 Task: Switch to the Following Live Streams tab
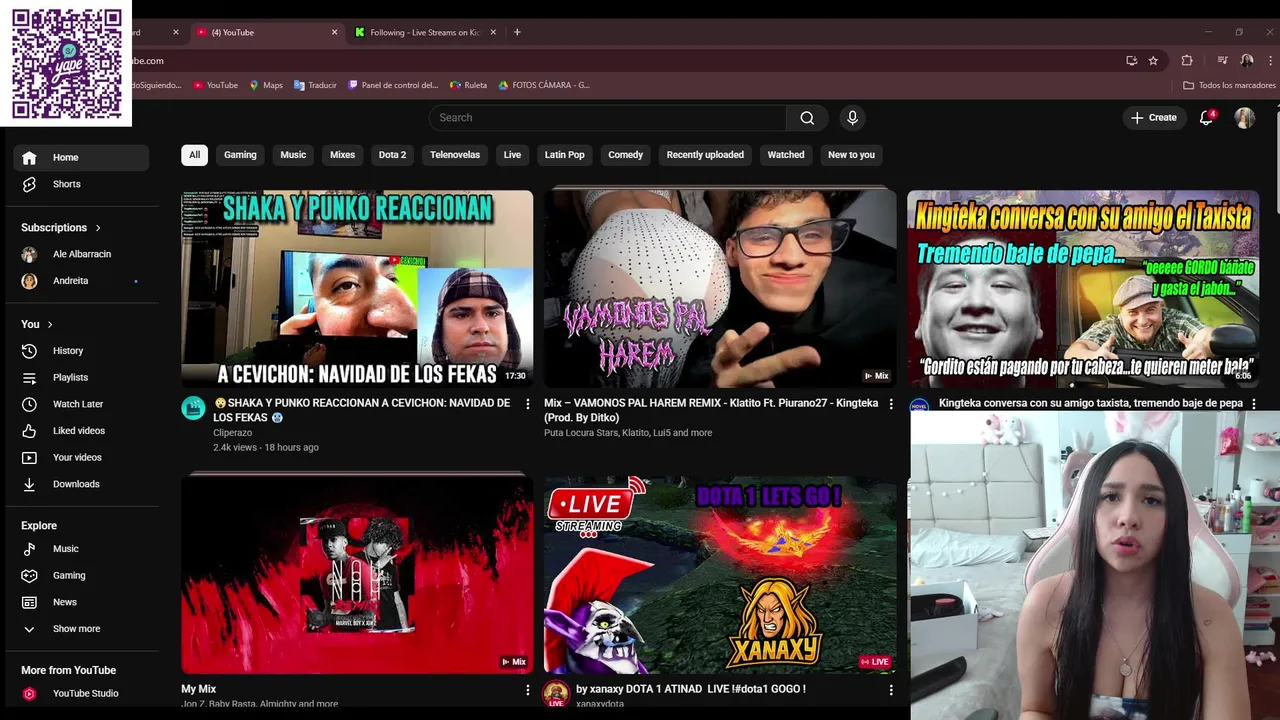coord(425,32)
